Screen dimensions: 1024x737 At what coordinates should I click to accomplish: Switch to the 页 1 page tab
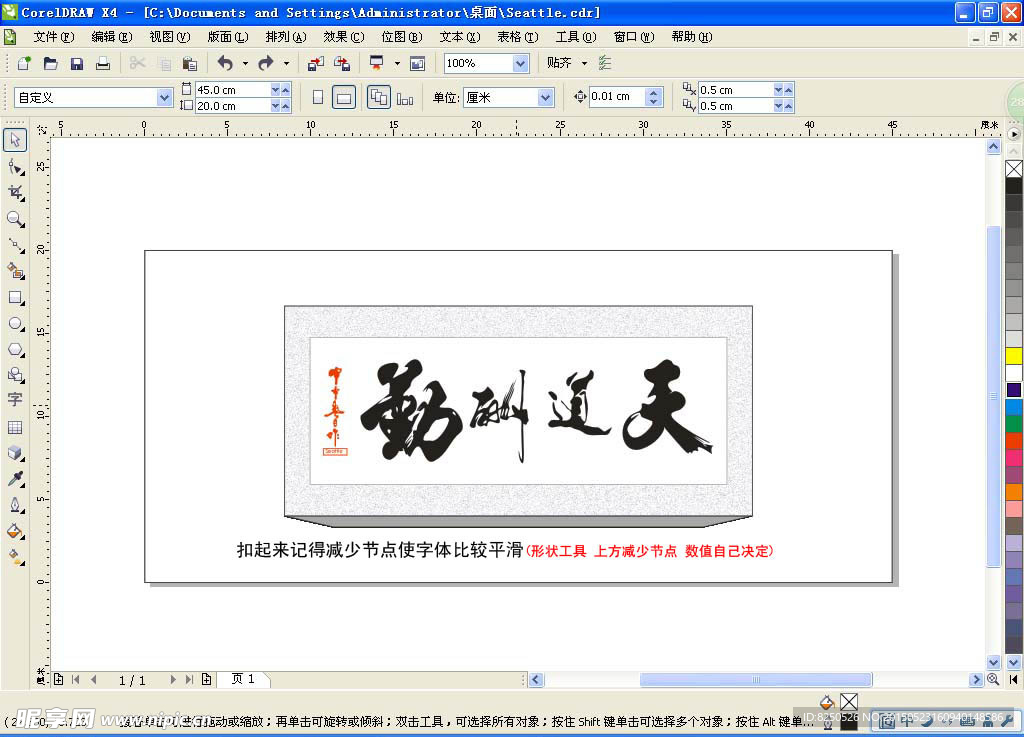pyautogui.click(x=243, y=679)
